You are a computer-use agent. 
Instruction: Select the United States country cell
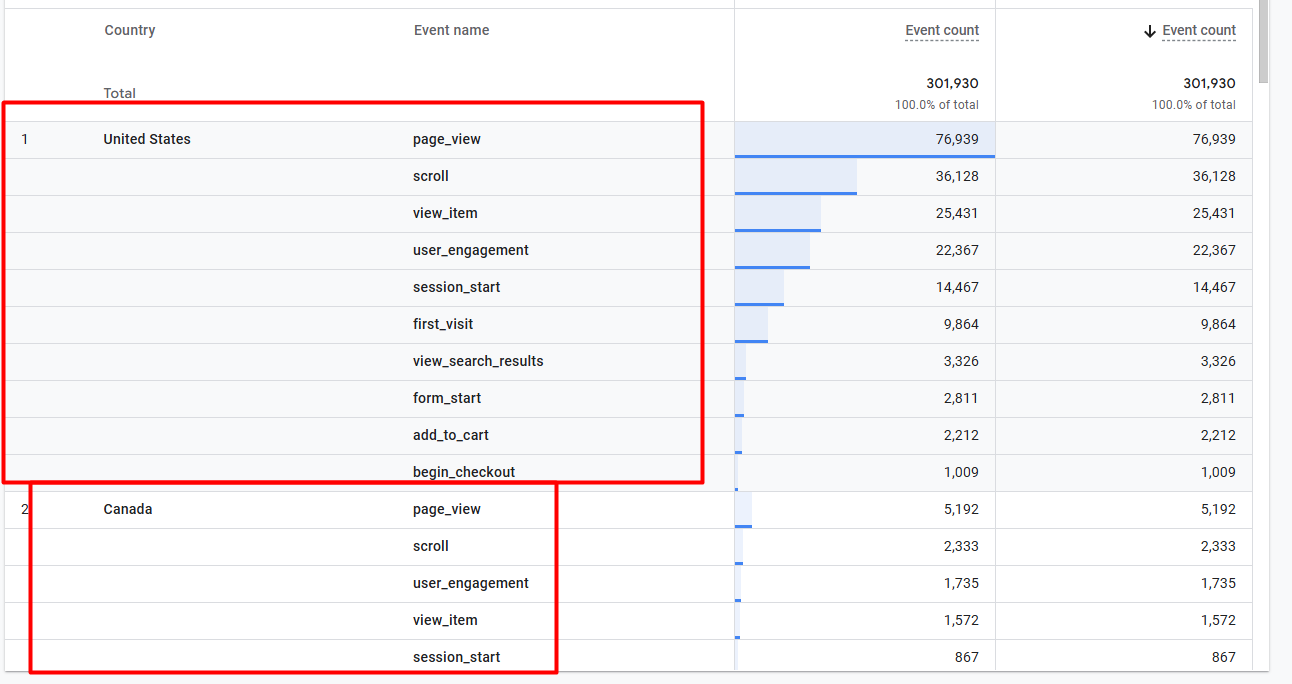pyautogui.click(x=147, y=139)
